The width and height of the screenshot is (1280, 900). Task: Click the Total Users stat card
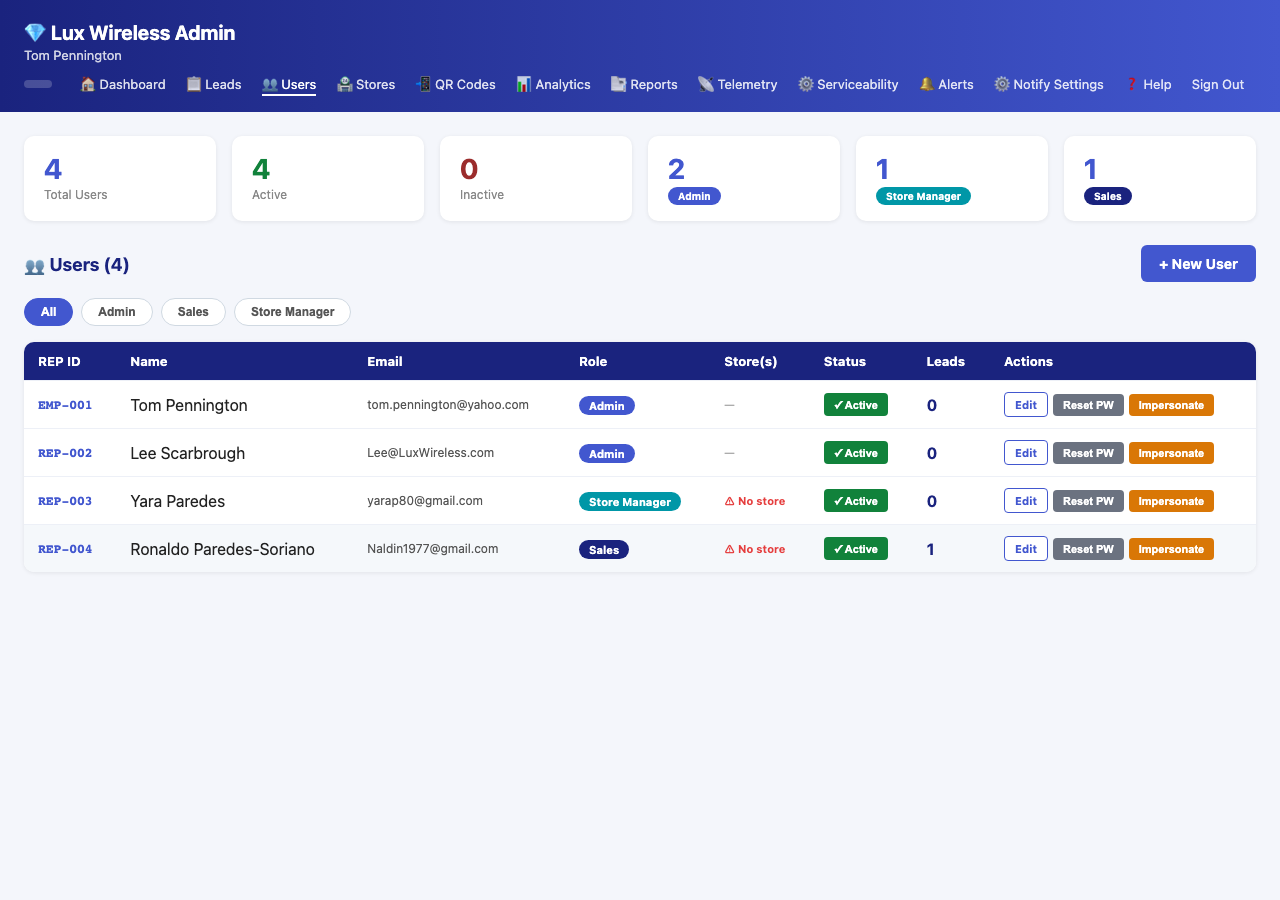pyautogui.click(x=120, y=178)
